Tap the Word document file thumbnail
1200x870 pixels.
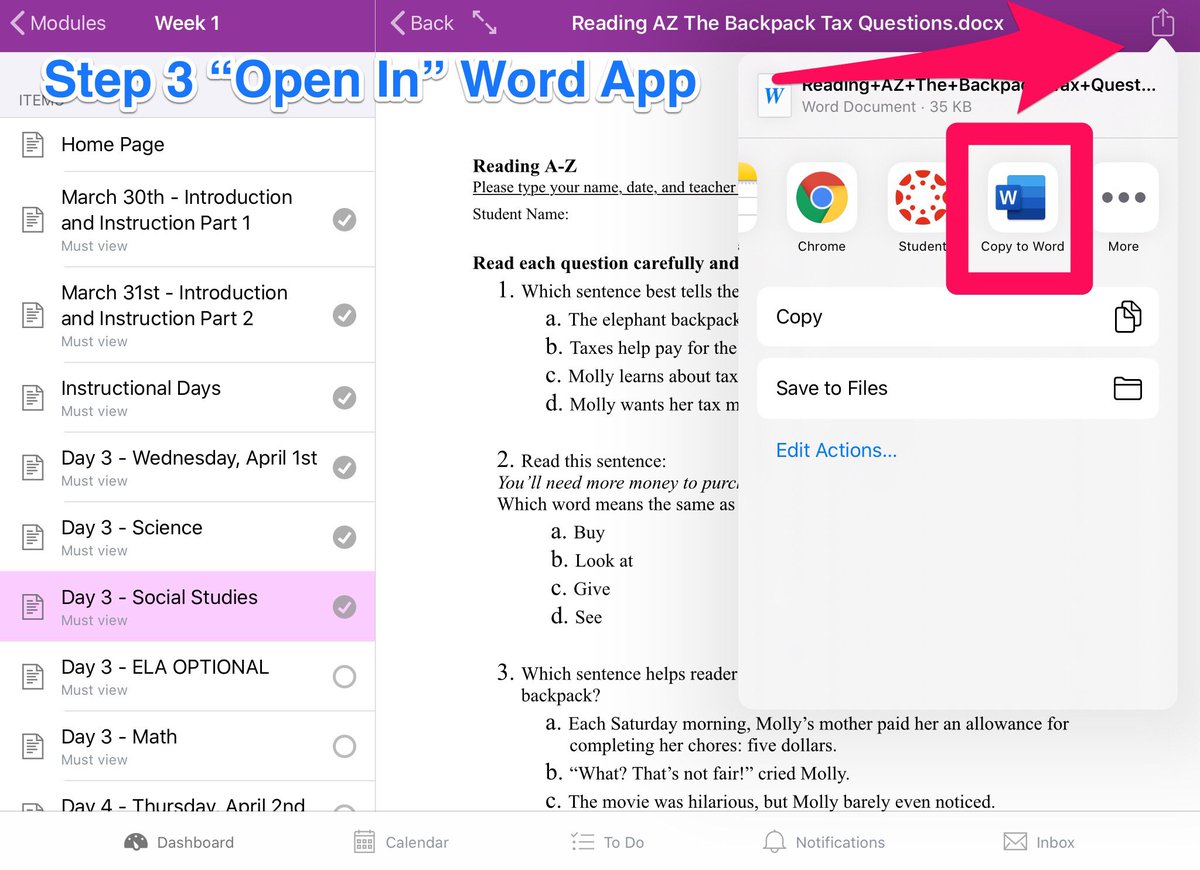point(774,96)
